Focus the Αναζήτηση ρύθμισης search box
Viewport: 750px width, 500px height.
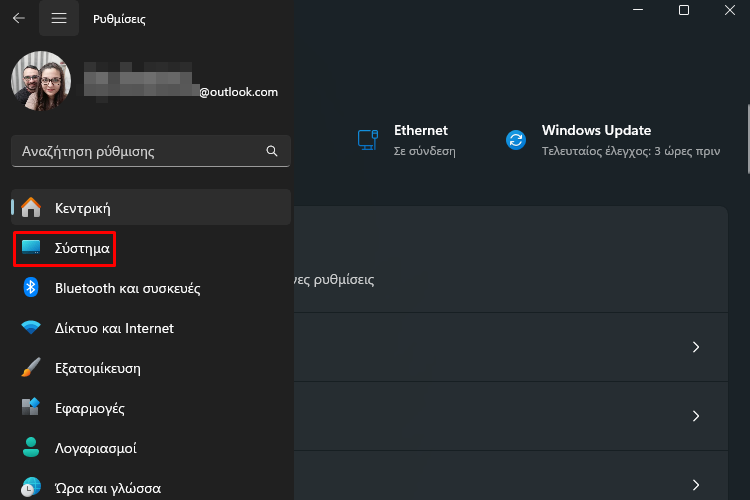pyautogui.click(x=151, y=151)
